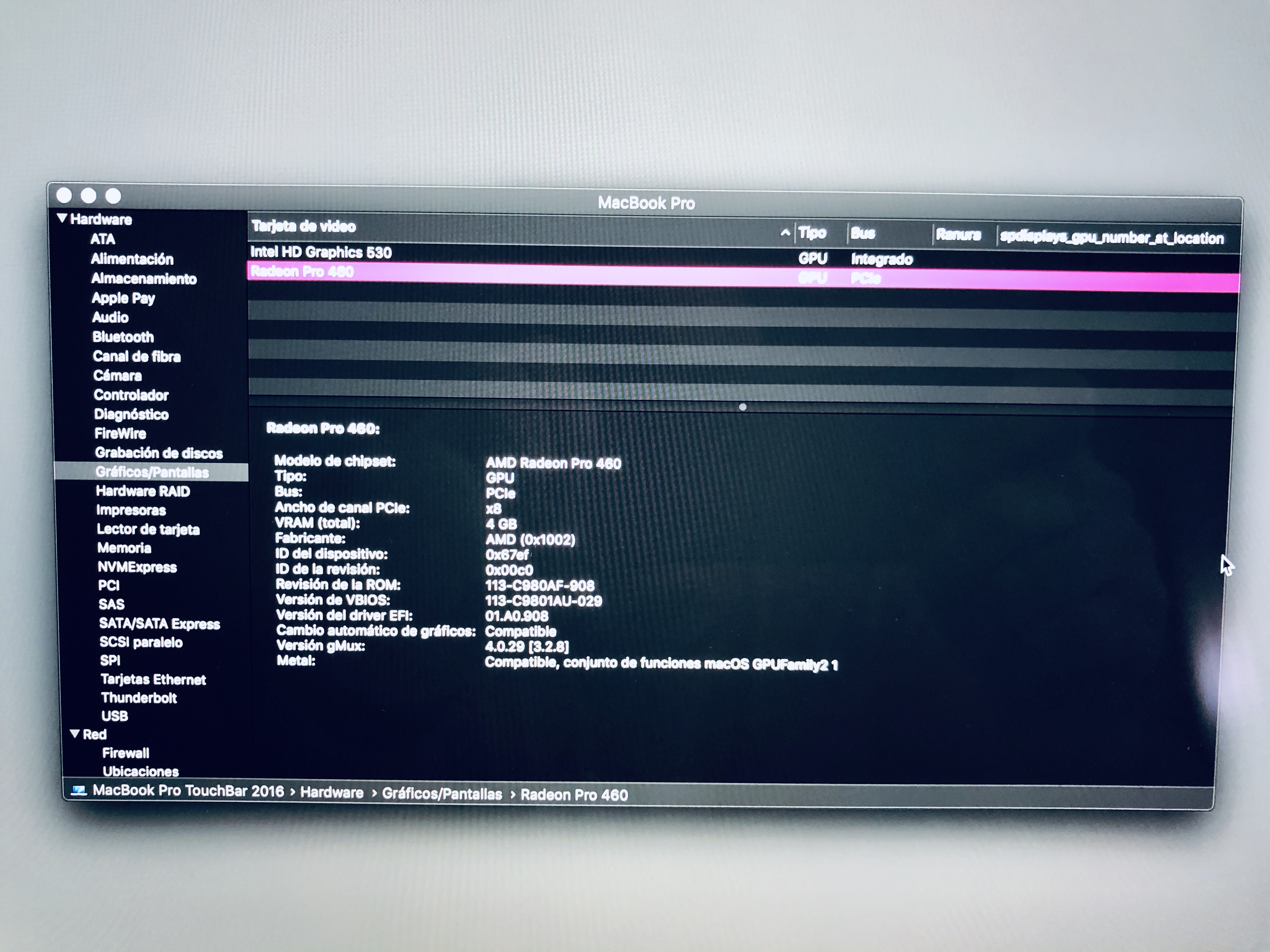Open SAS in the sidebar
The image size is (1270, 952).
point(112,604)
